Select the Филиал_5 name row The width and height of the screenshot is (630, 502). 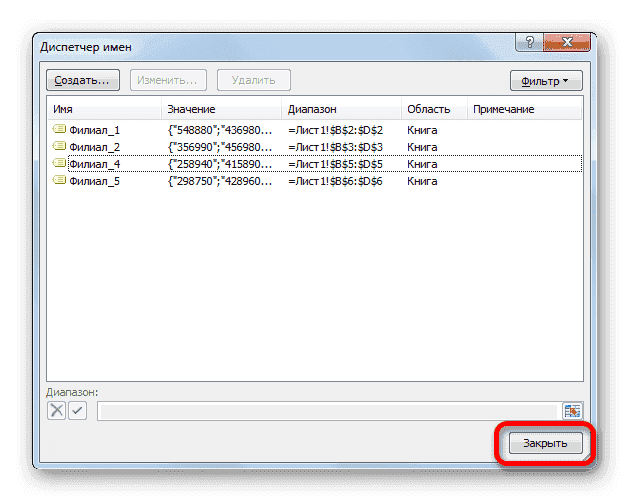(315, 181)
